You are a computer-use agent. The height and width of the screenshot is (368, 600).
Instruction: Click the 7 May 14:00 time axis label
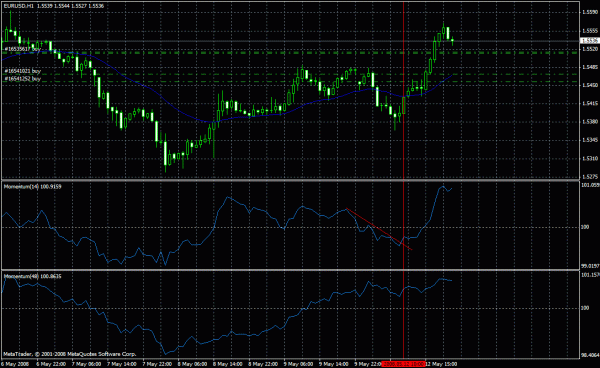(122, 364)
